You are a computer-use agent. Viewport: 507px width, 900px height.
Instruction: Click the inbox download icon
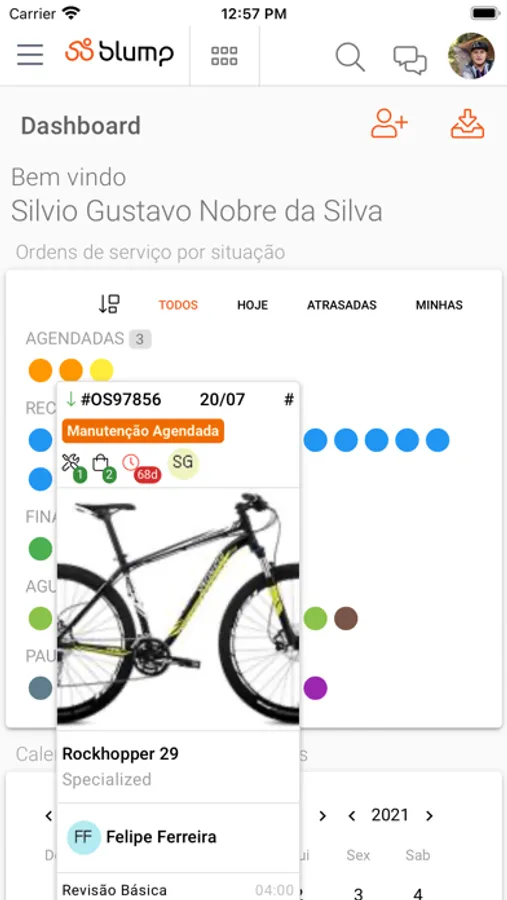coord(467,123)
